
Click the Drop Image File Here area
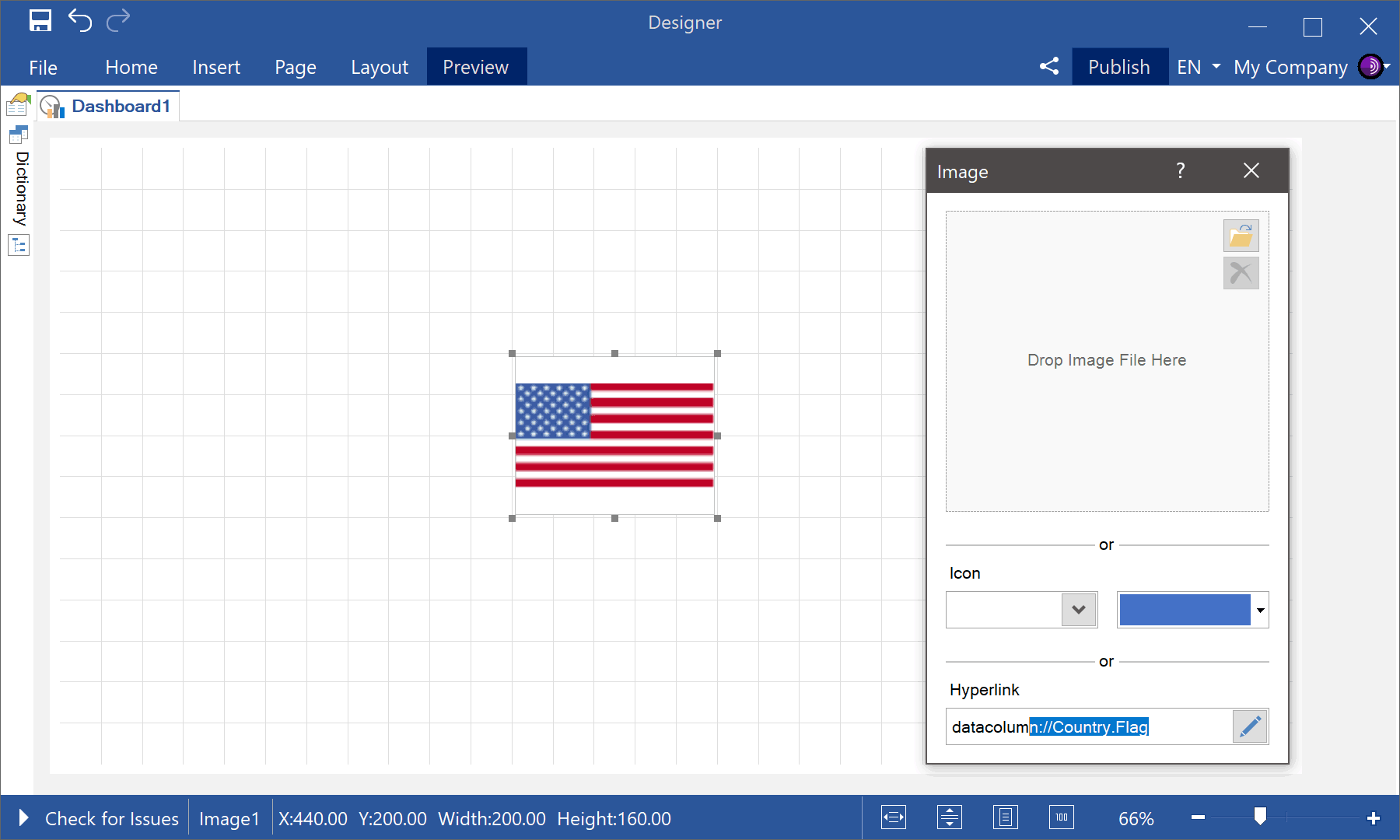(x=1107, y=361)
